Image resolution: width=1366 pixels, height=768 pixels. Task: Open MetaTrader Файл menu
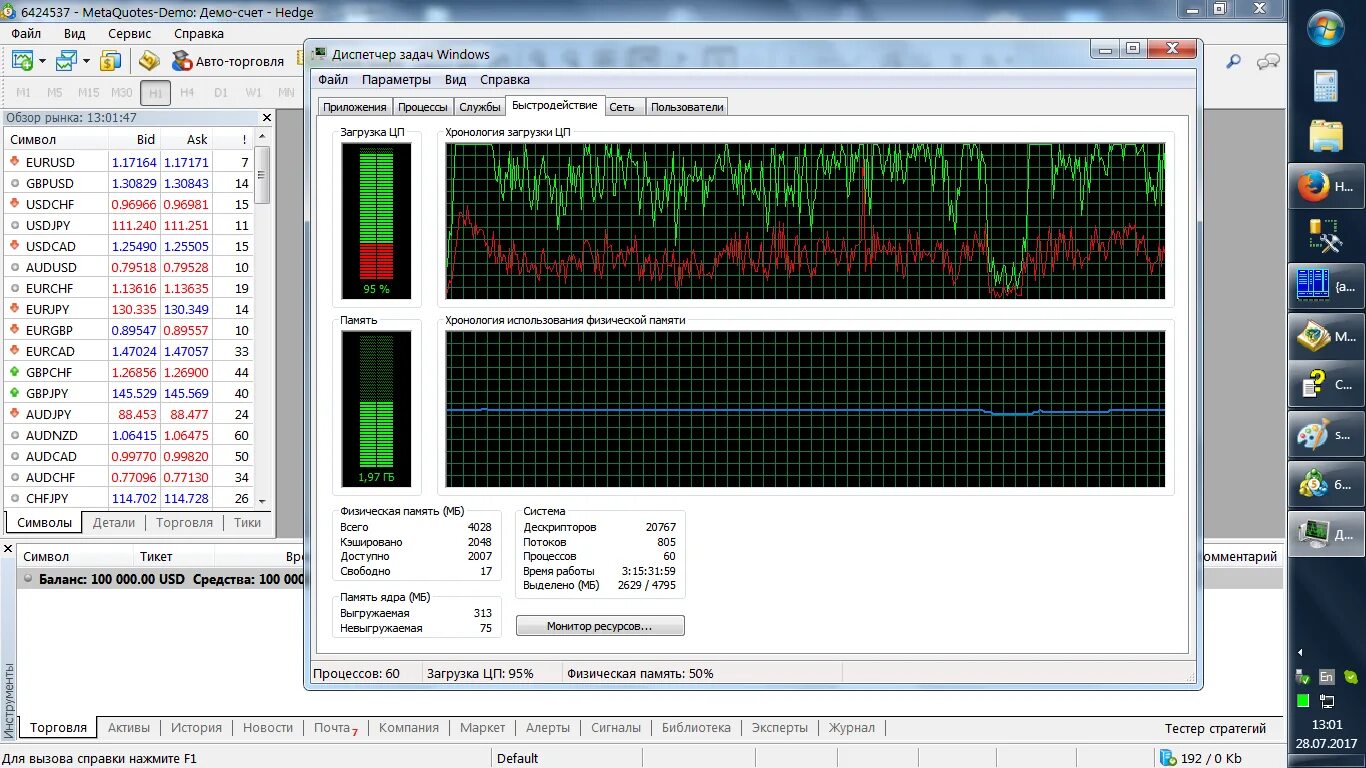pyautogui.click(x=26, y=33)
